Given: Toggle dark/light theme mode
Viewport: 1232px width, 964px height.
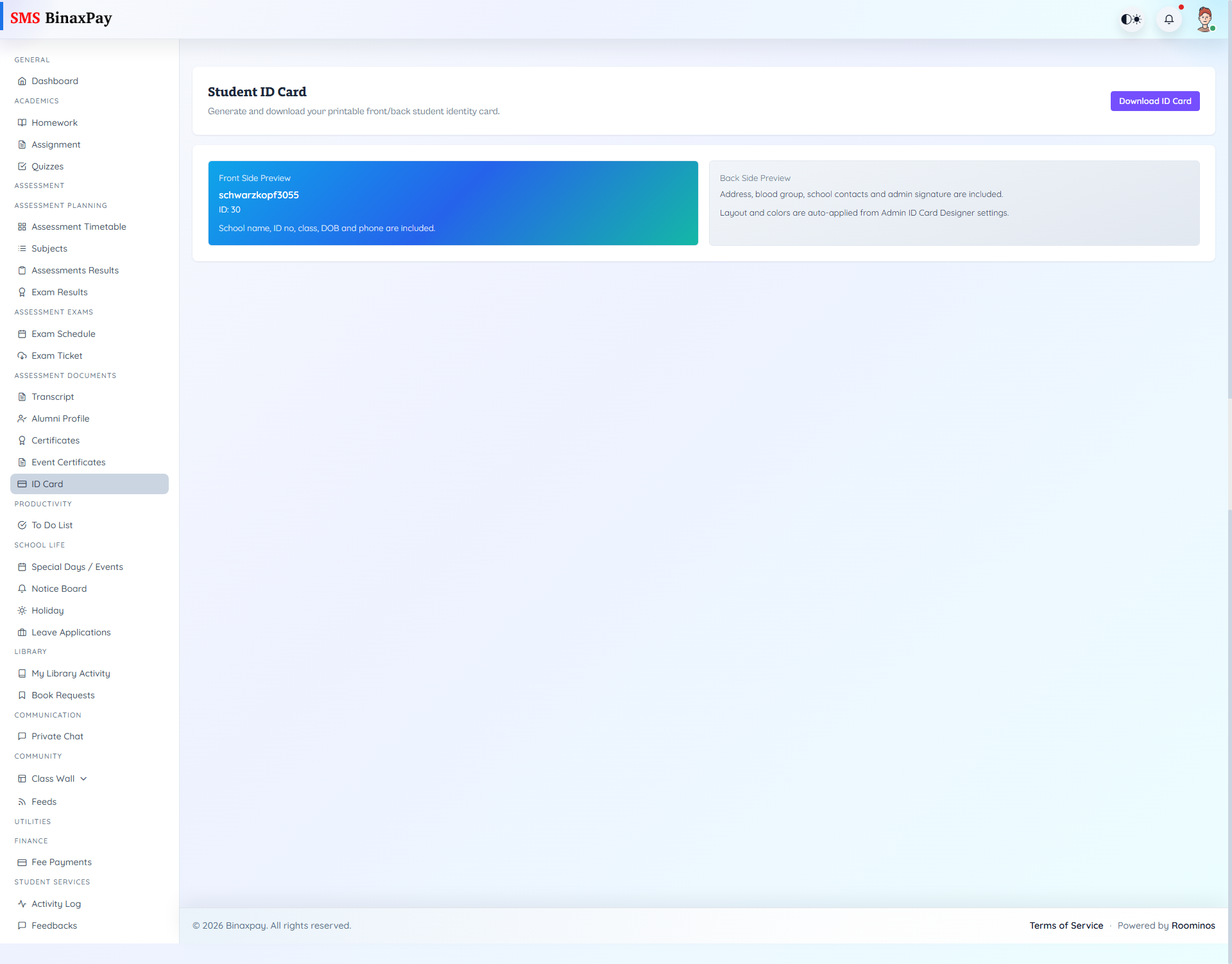Looking at the screenshot, I should pyautogui.click(x=1131, y=19).
